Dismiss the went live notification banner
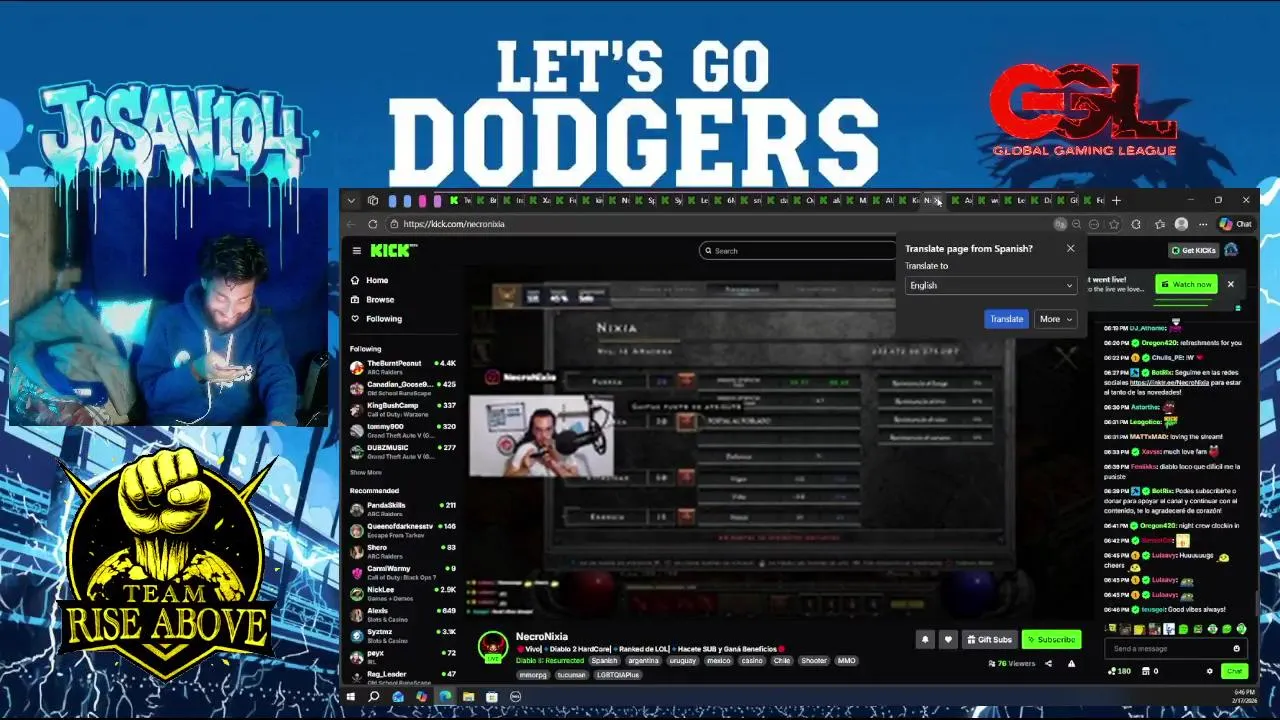The image size is (1280, 720). [1231, 284]
